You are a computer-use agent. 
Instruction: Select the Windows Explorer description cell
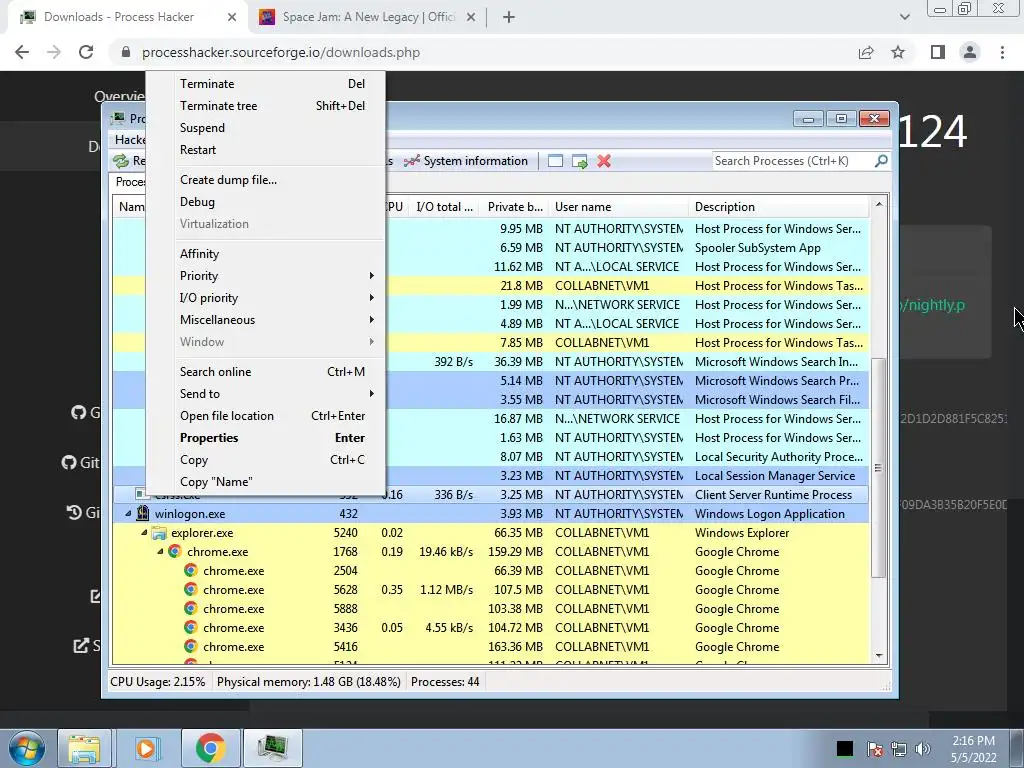pyautogui.click(x=742, y=533)
